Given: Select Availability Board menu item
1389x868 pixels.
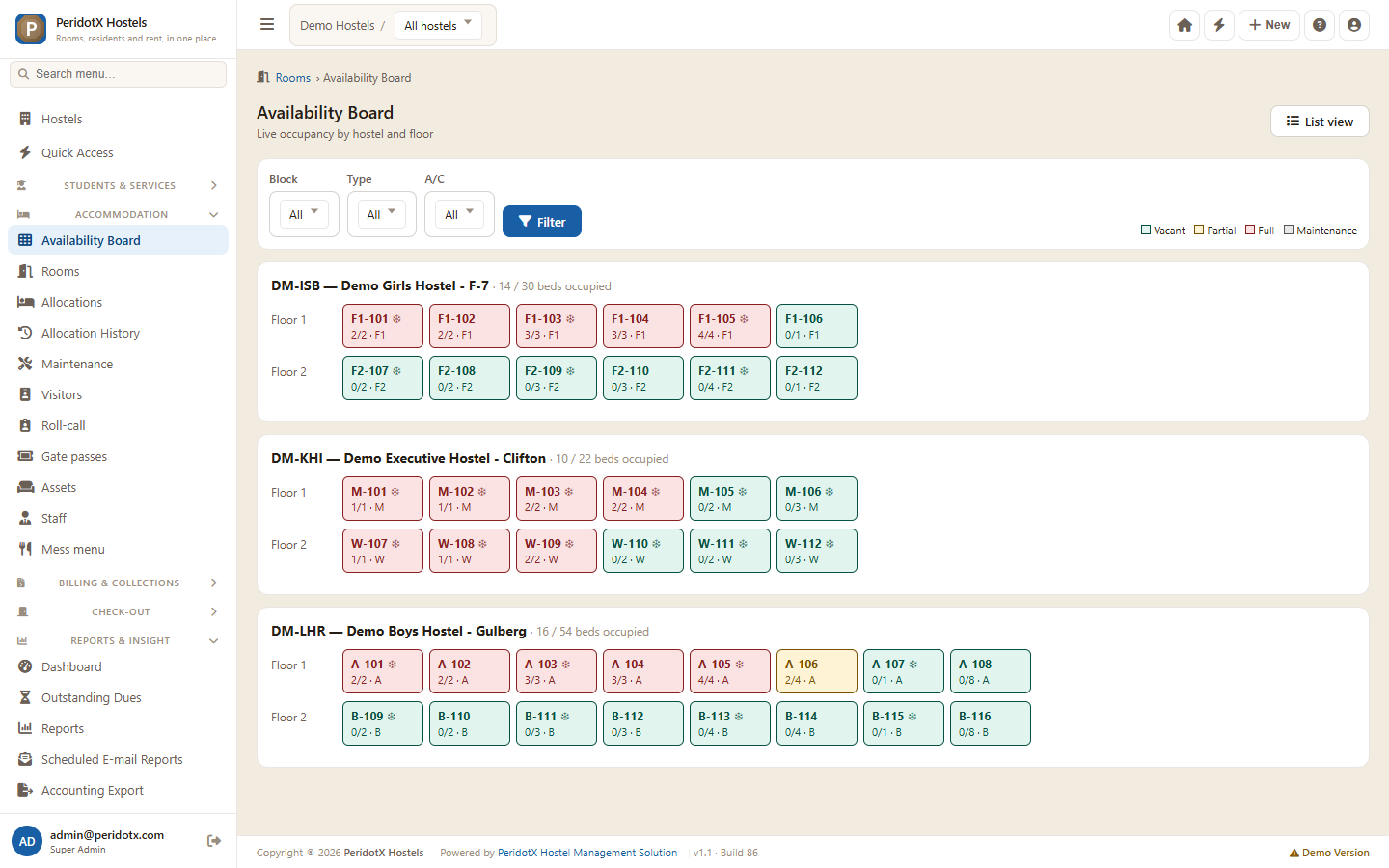Looking at the screenshot, I should [x=118, y=240].
